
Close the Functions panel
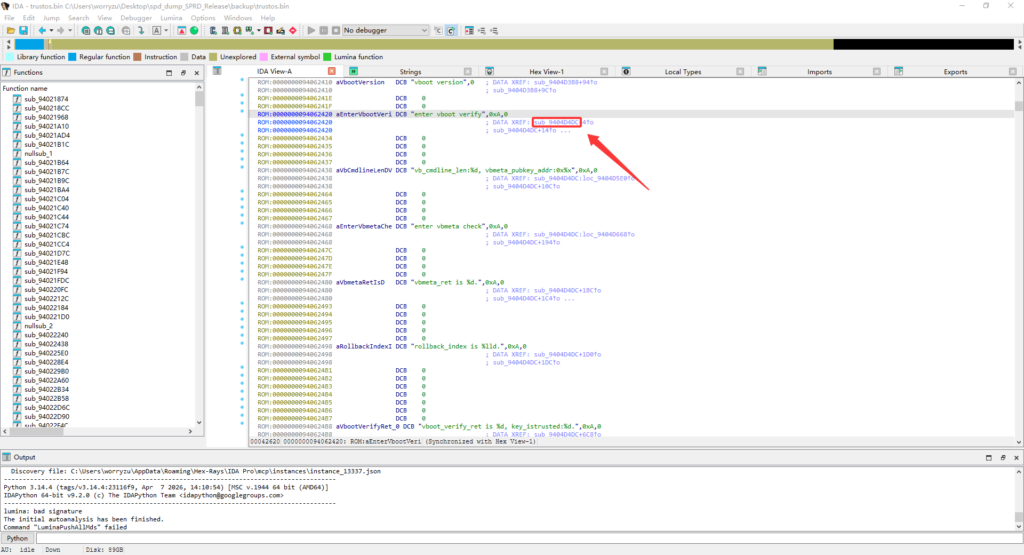197,72
